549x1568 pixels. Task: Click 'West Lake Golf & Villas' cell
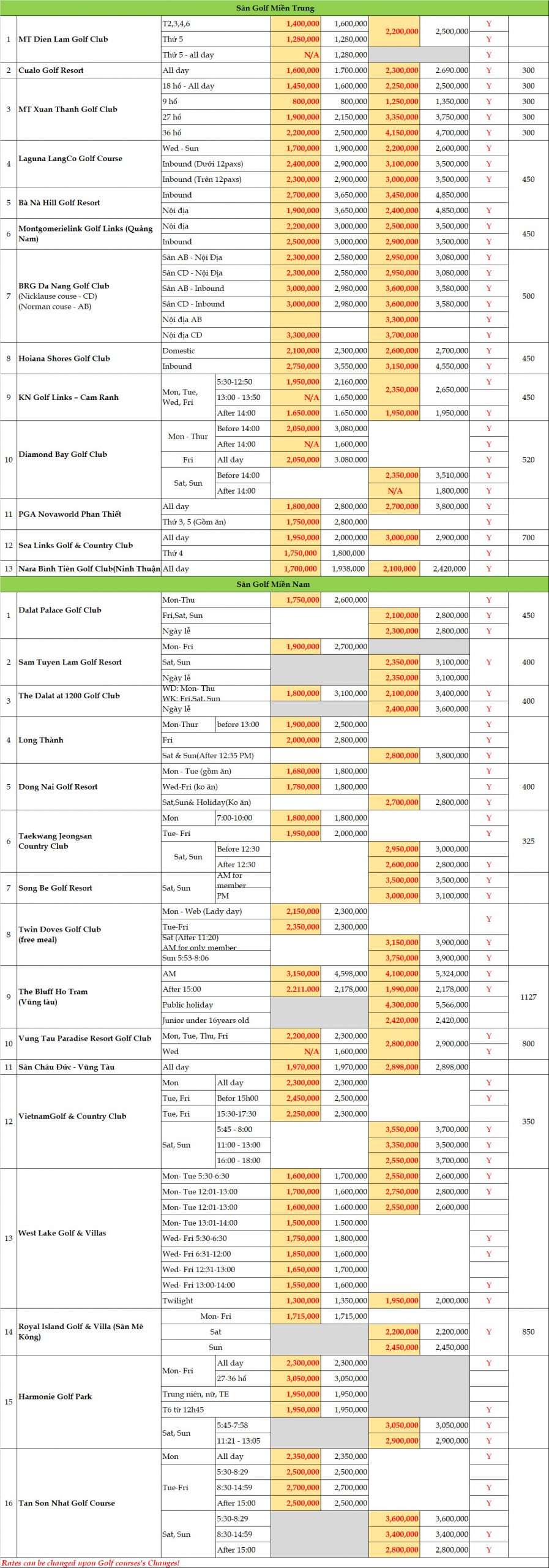click(89, 1238)
